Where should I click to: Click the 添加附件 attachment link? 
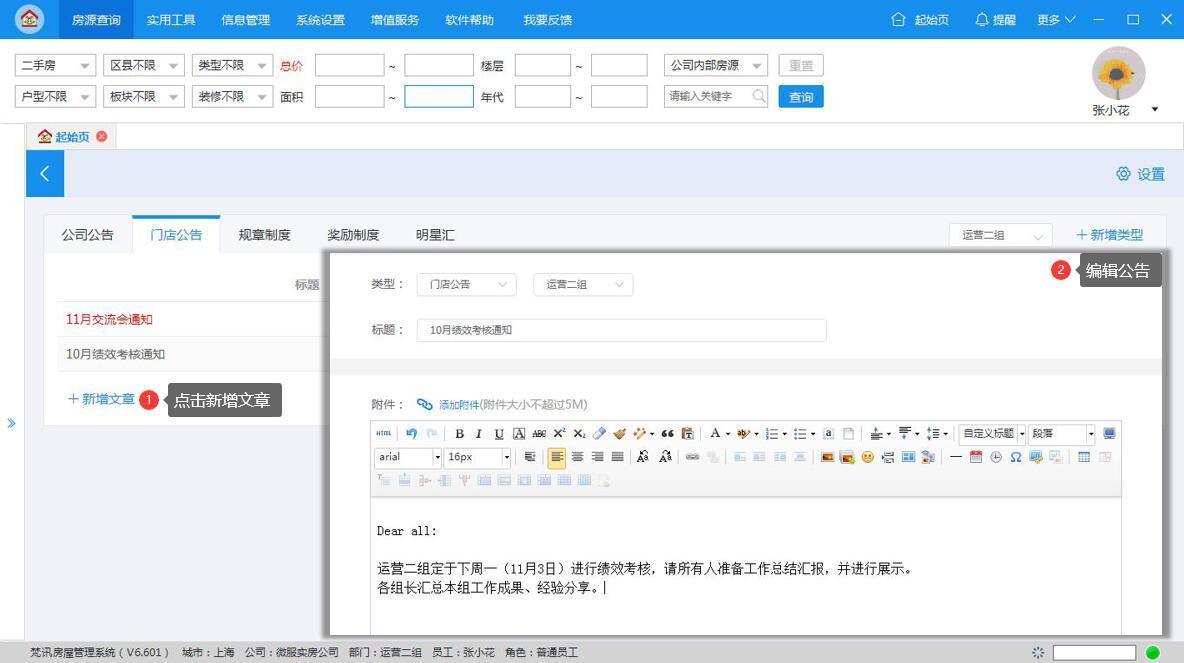pyautogui.click(x=457, y=404)
